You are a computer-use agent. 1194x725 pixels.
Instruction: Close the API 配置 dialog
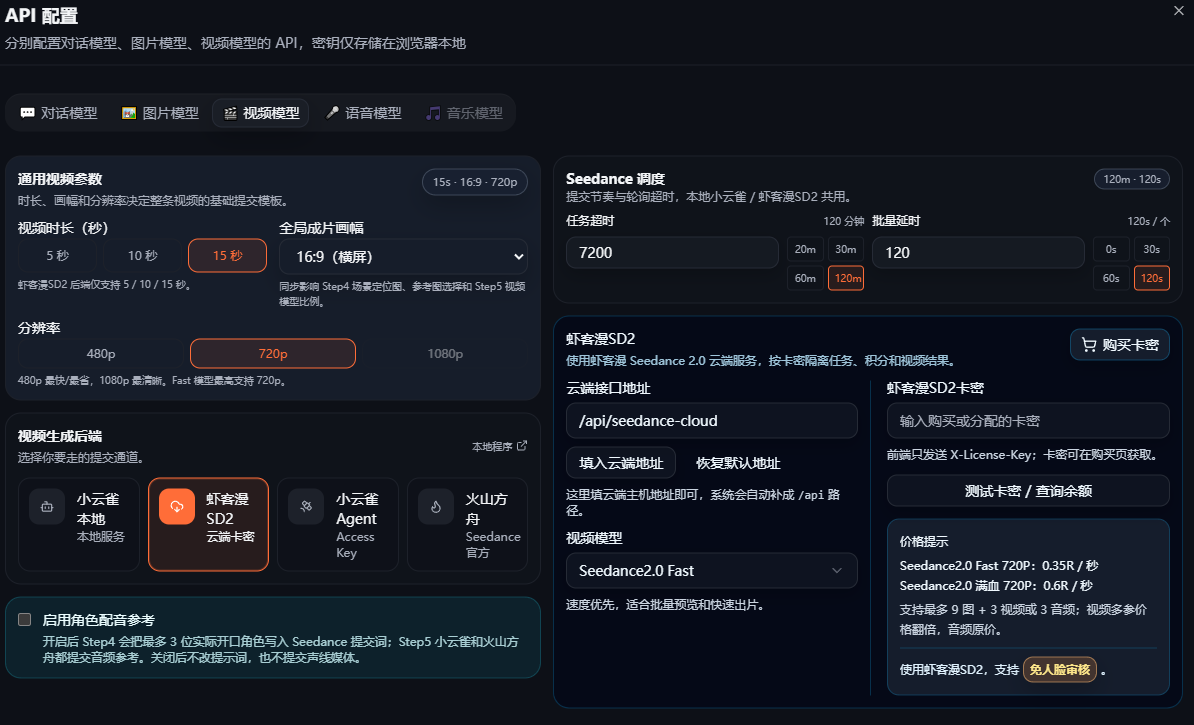pos(1179,11)
